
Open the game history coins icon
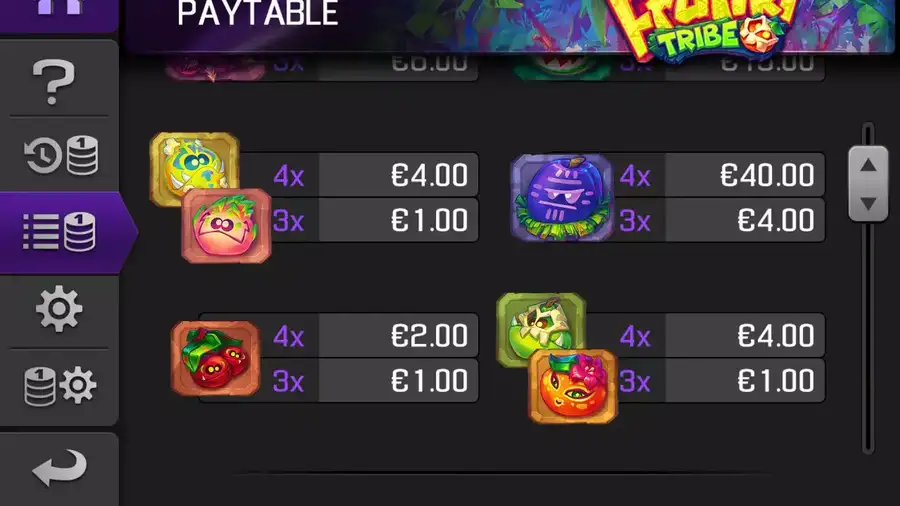[x=61, y=155]
